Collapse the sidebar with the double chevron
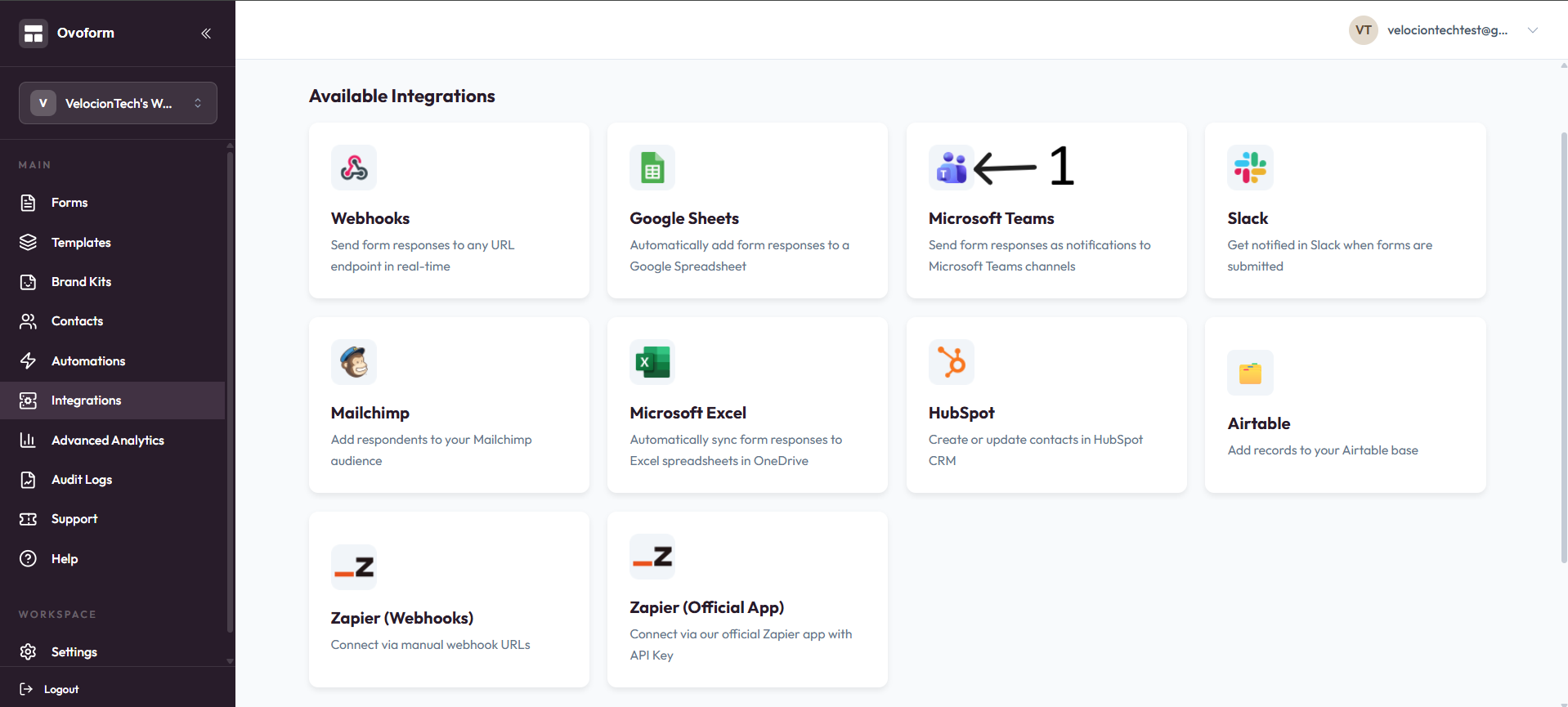The height and width of the screenshot is (707, 1568). pos(206,34)
